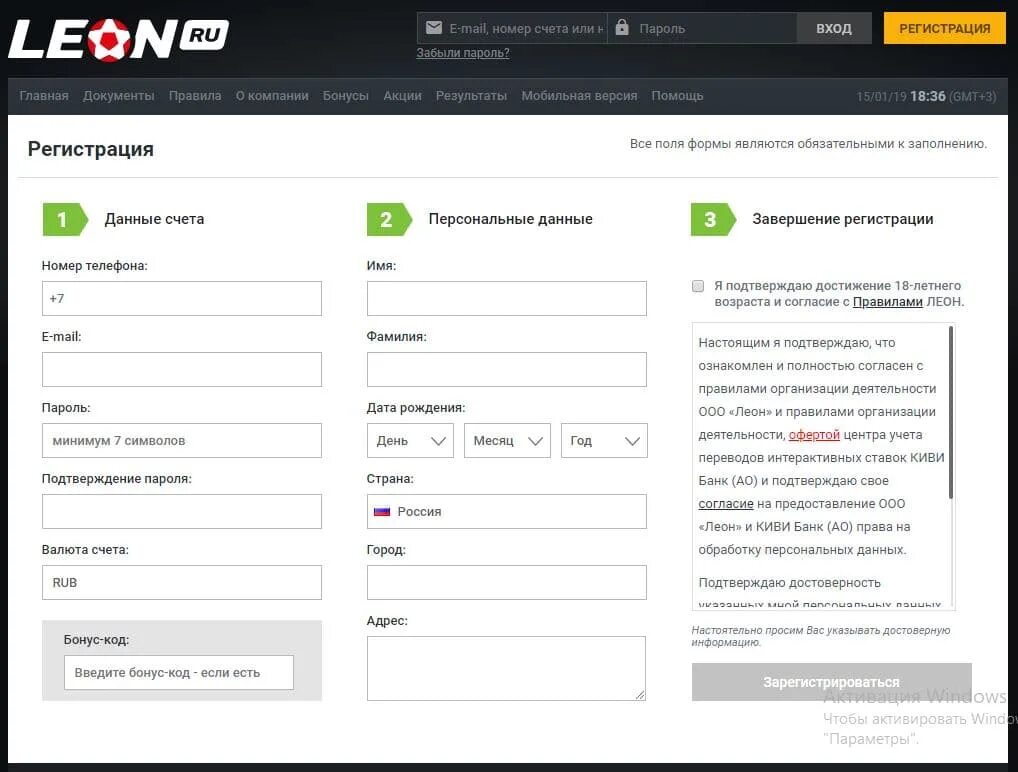Click the Регистрация page heading

[90, 149]
